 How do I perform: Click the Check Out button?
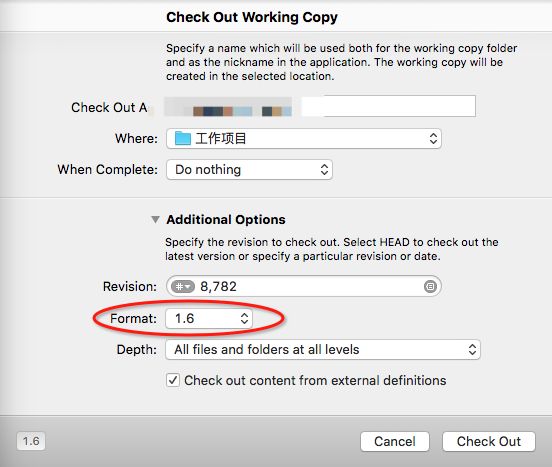(489, 441)
